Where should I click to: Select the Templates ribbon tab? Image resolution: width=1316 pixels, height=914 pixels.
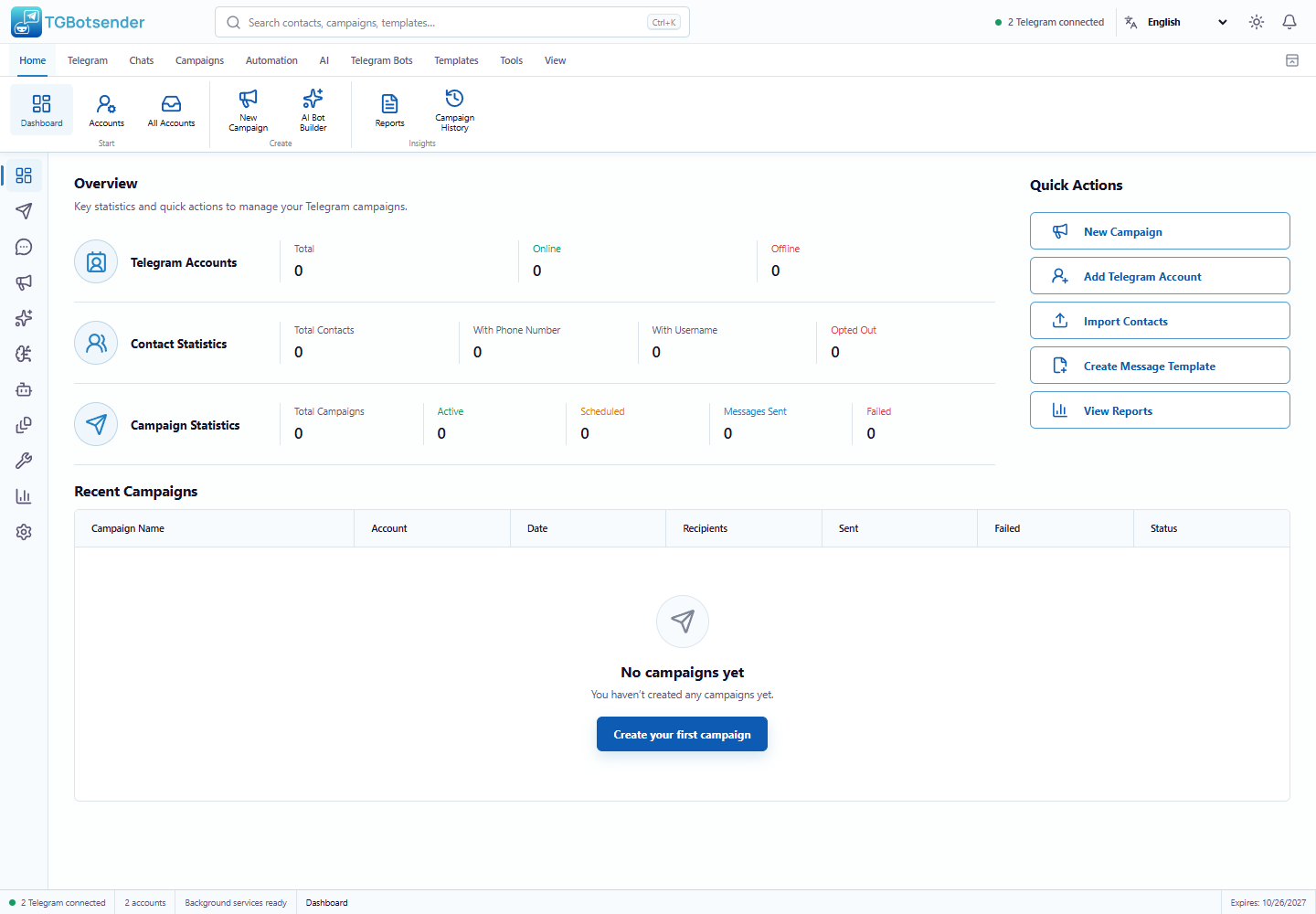[456, 60]
